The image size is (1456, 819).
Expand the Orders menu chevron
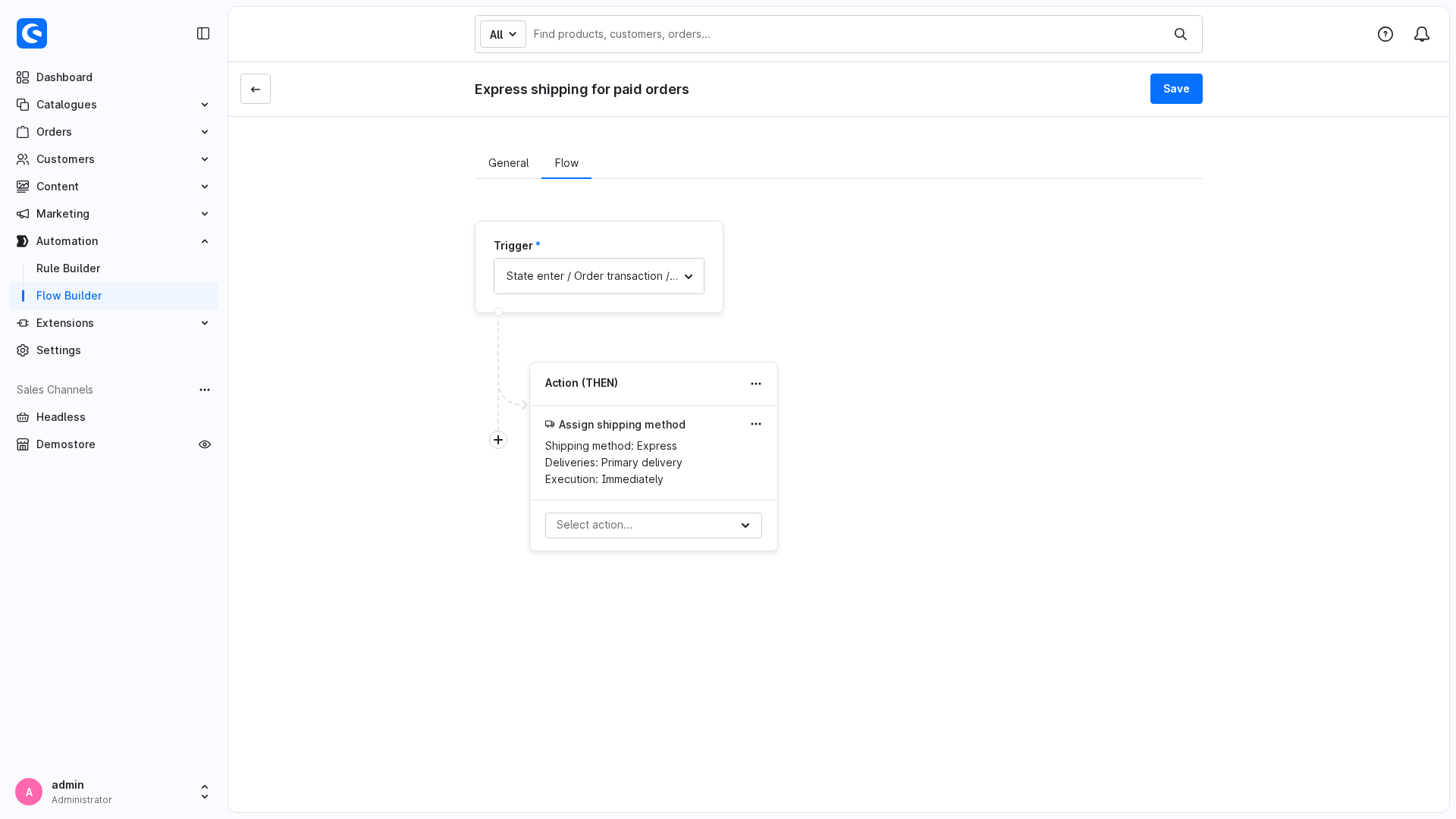pos(205,132)
